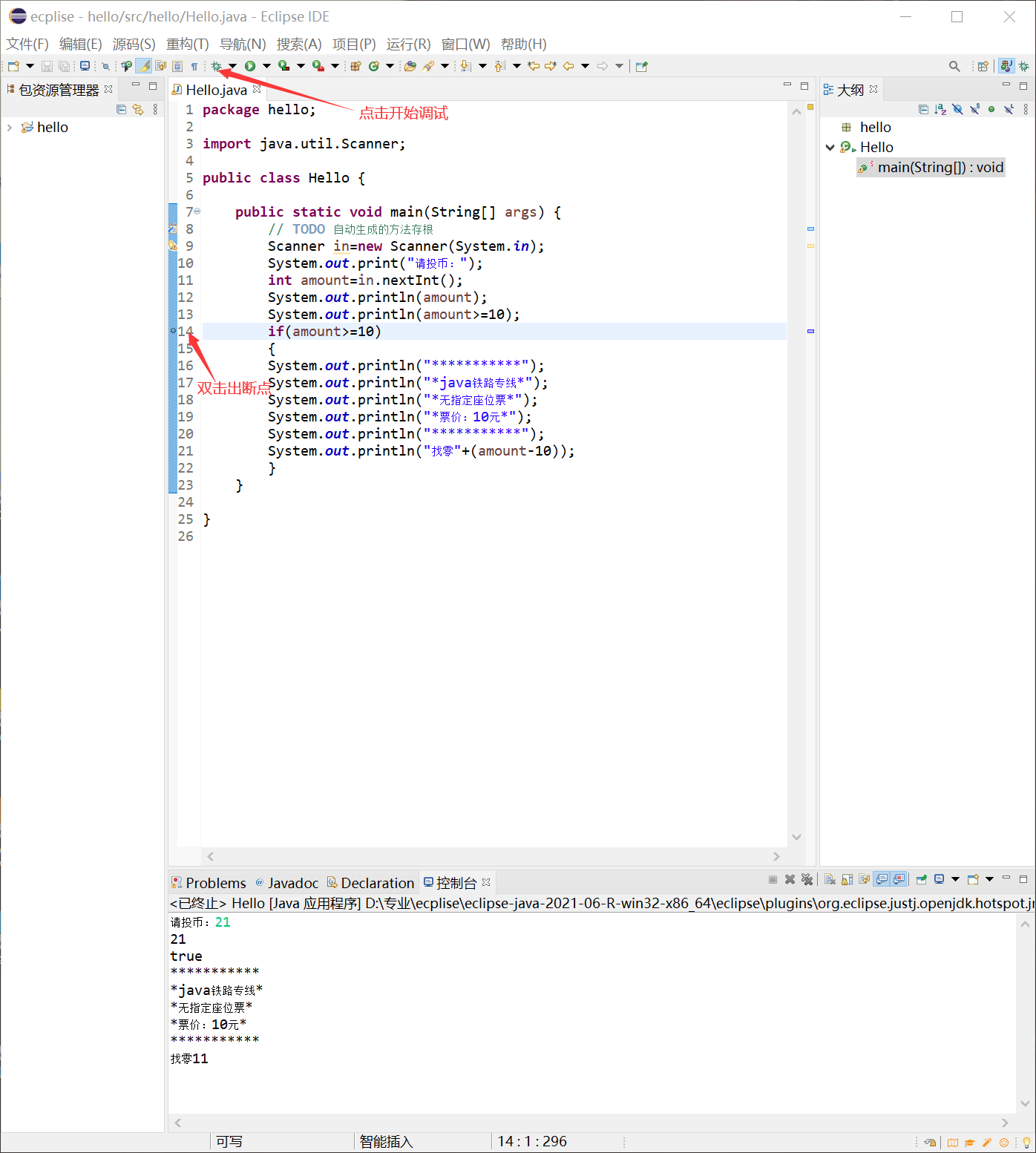The image size is (1036, 1153).
Task: Clear the console output
Action: coord(830,879)
